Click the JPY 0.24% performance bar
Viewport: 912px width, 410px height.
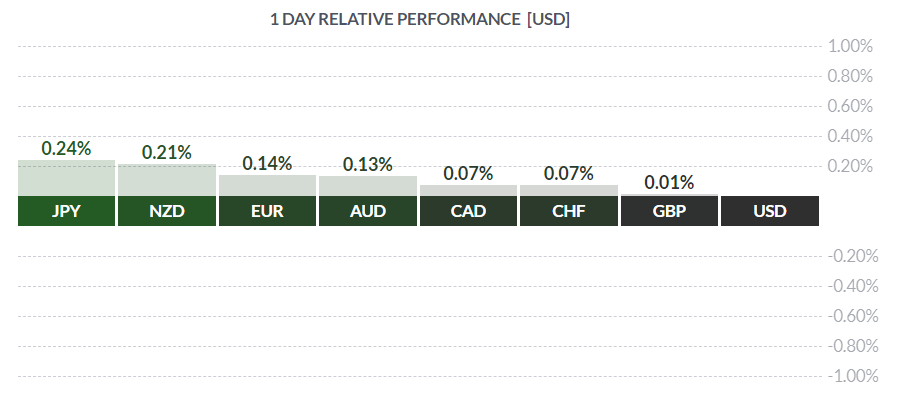tap(66, 178)
